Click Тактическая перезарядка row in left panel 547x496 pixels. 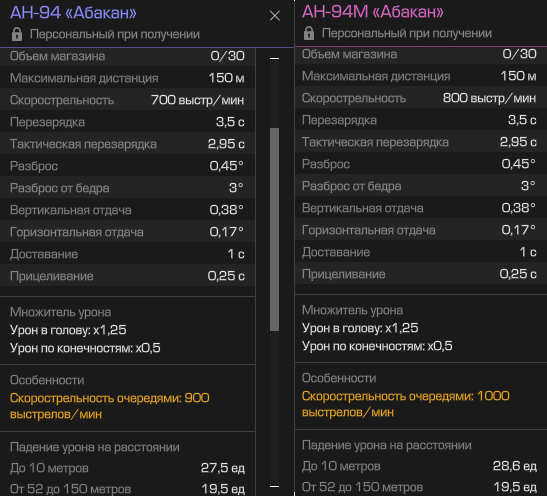127,143
